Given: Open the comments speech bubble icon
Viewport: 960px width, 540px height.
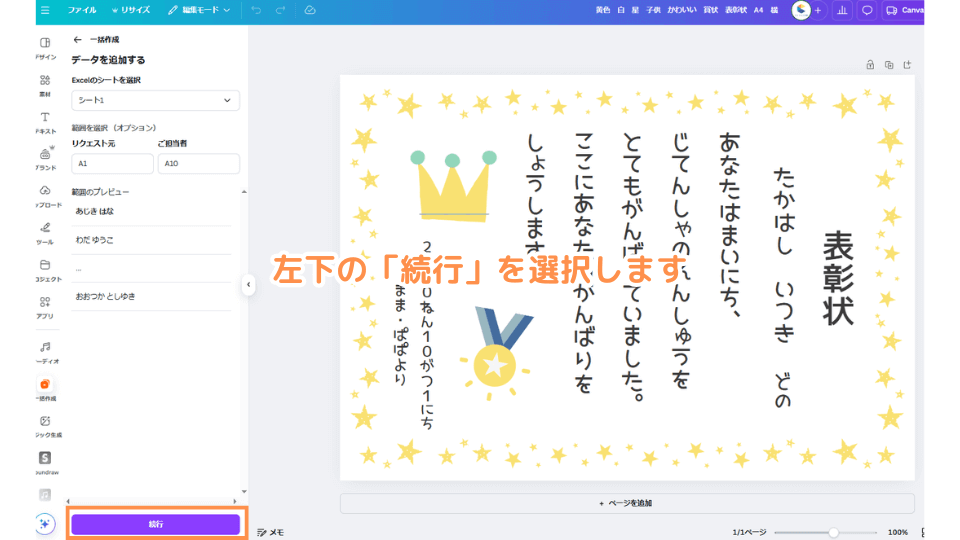Looking at the screenshot, I should pos(867,10).
